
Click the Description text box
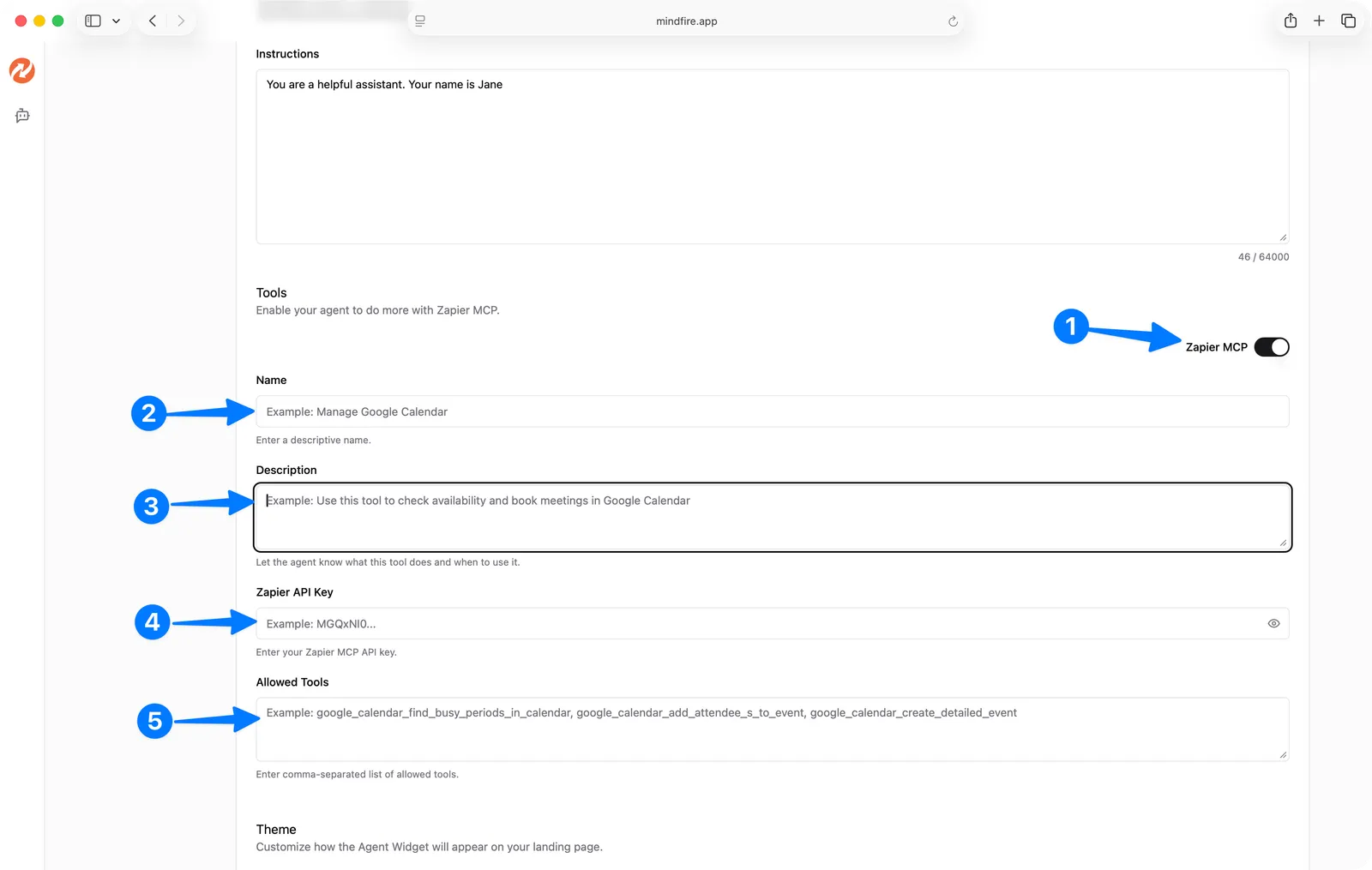click(772, 518)
